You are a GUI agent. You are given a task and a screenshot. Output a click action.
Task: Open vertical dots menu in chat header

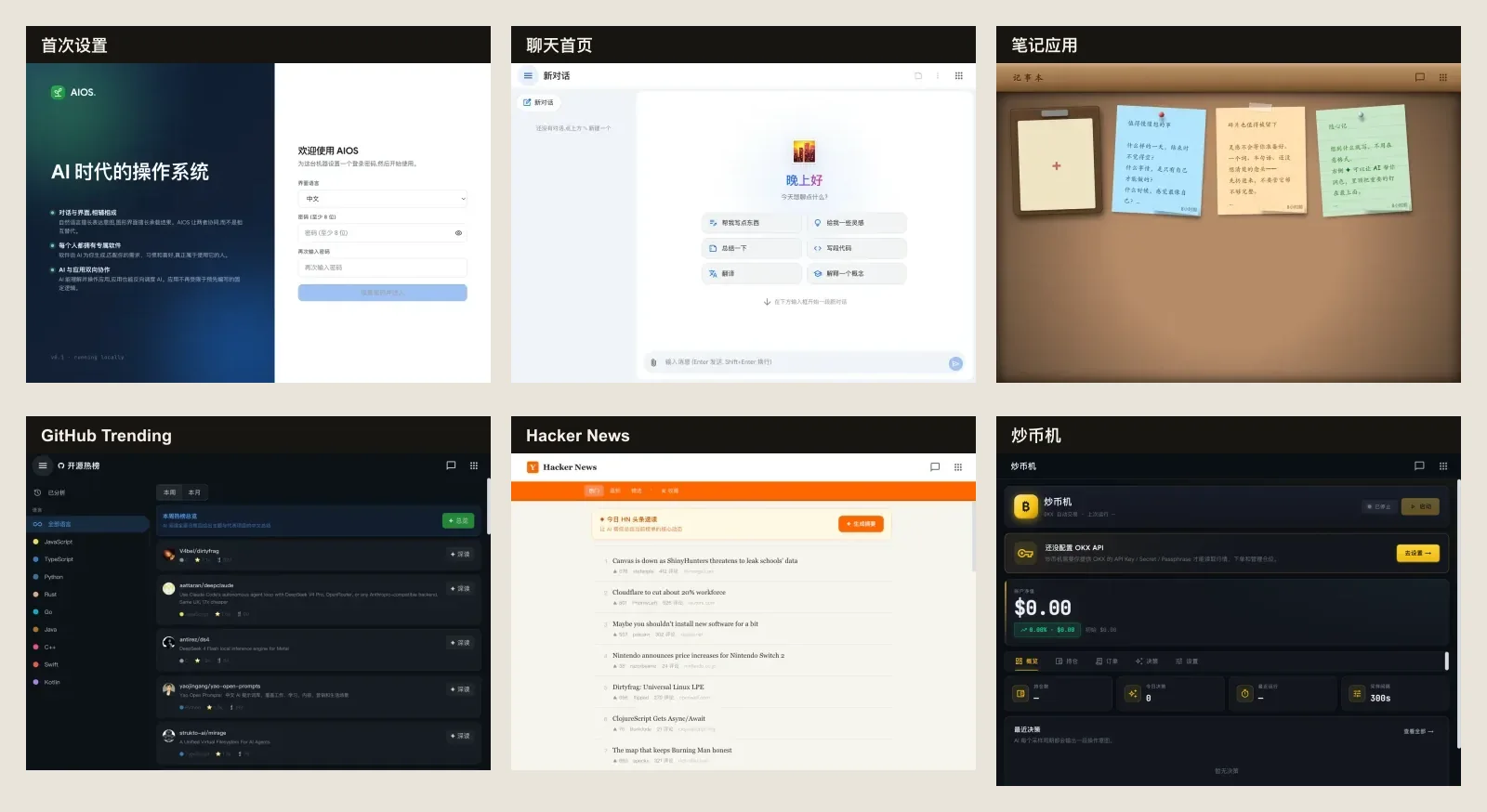click(938, 76)
